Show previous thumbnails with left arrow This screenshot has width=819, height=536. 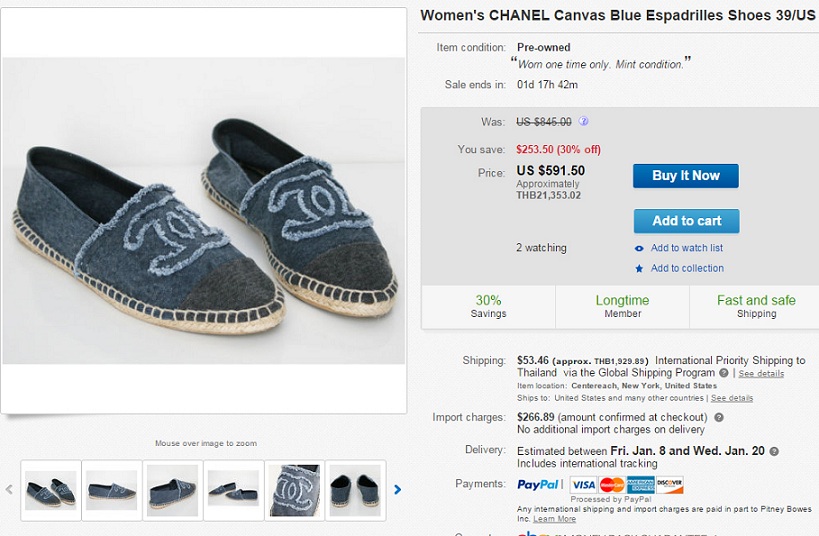coord(10,490)
